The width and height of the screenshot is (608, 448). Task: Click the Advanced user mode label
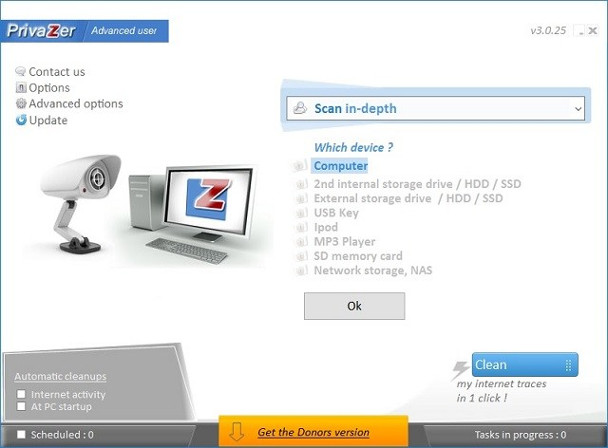[x=124, y=31]
